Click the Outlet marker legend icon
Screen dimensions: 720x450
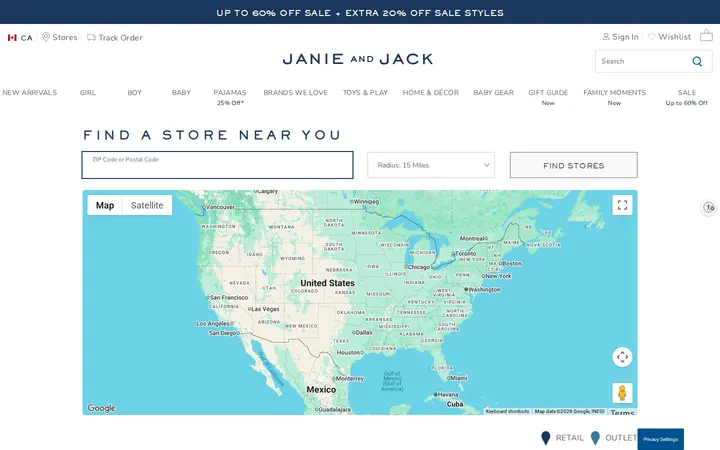pyautogui.click(x=595, y=438)
